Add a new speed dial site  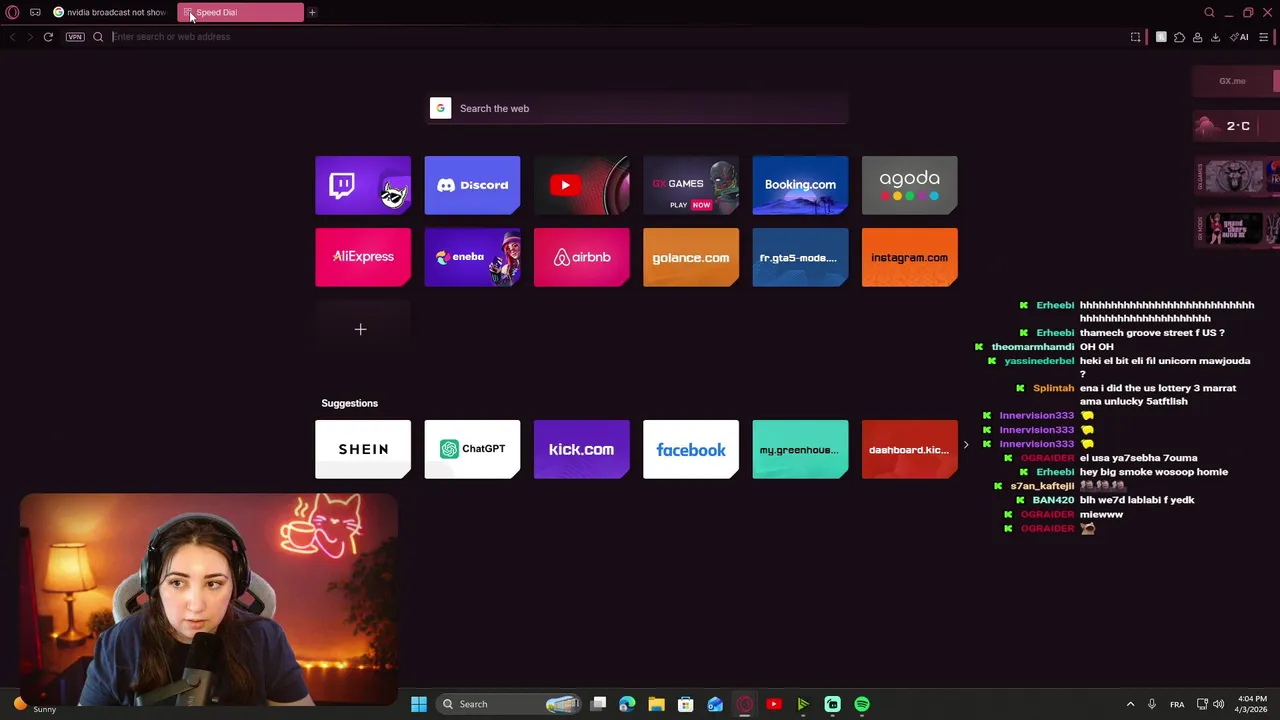pos(361,329)
